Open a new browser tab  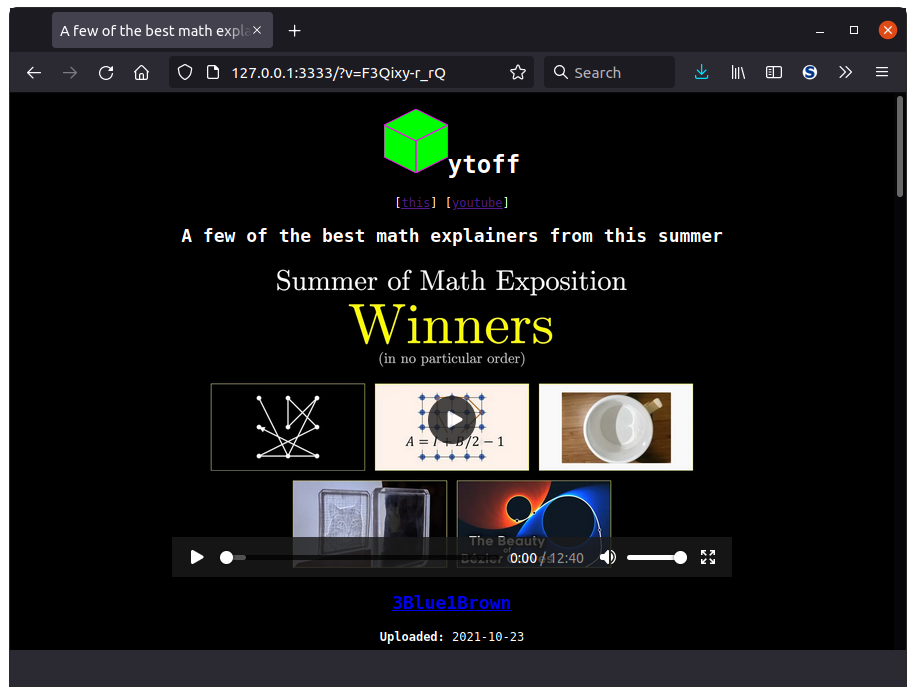[294, 31]
